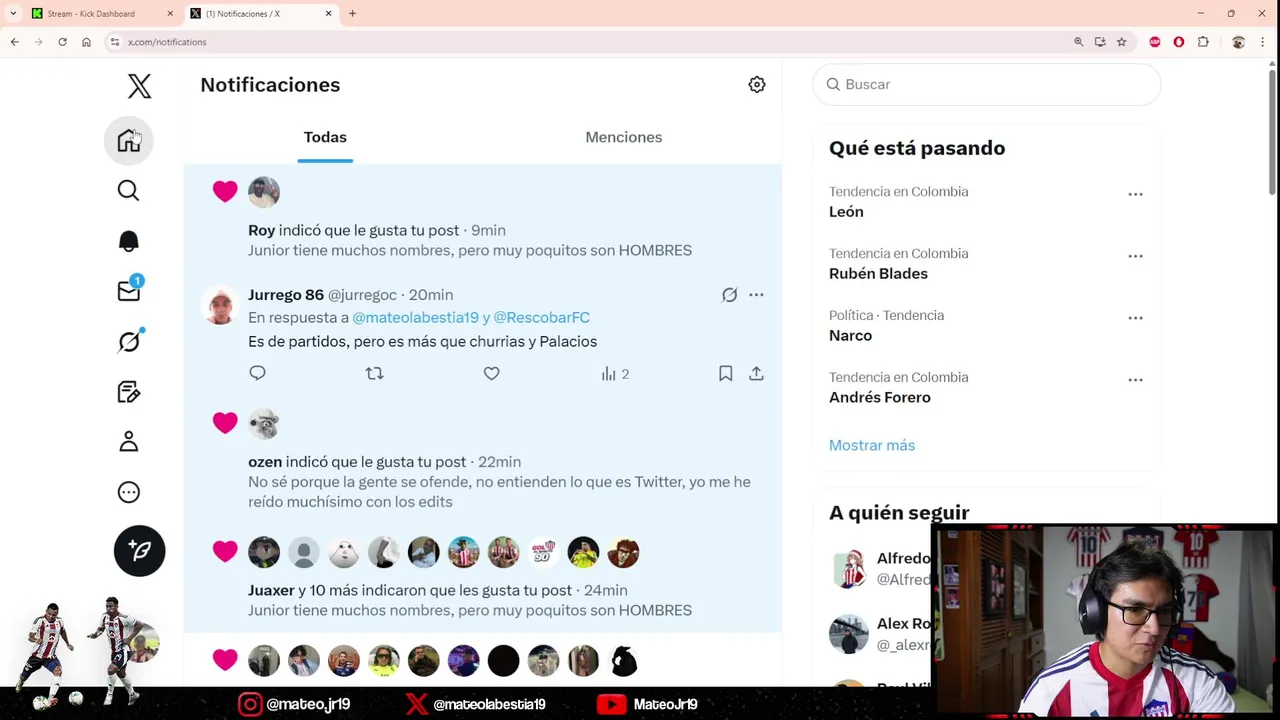Open options for Andrés Forero trend
This screenshot has height=720, width=1280.
point(1135,380)
